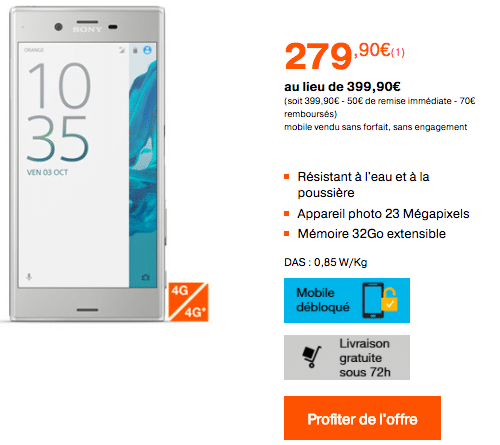This screenshot has width=500, height=445.
Task: Click the Résistant à l'eau bullet point
Action: 363,185
